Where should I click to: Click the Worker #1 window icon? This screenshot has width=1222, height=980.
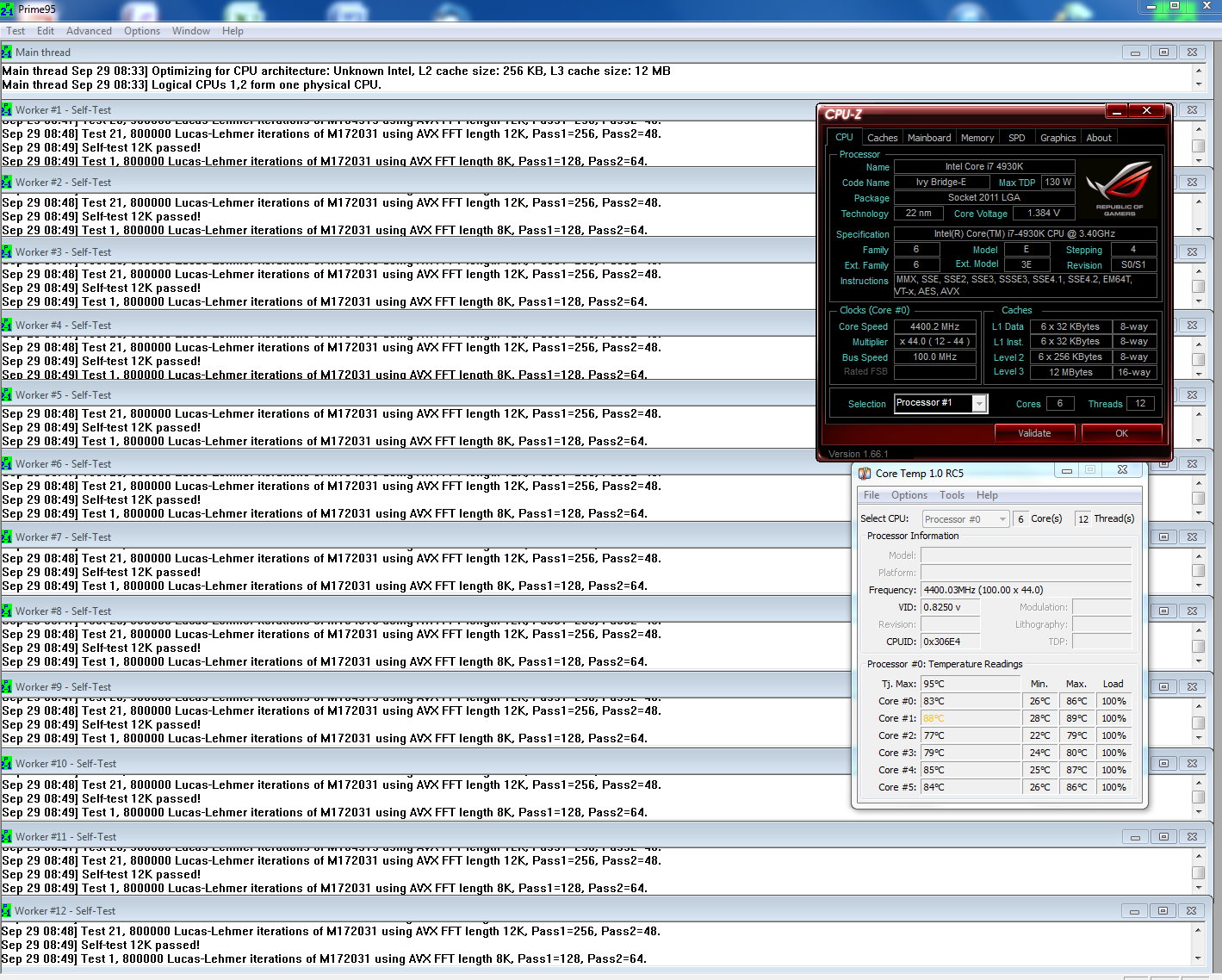point(7,109)
